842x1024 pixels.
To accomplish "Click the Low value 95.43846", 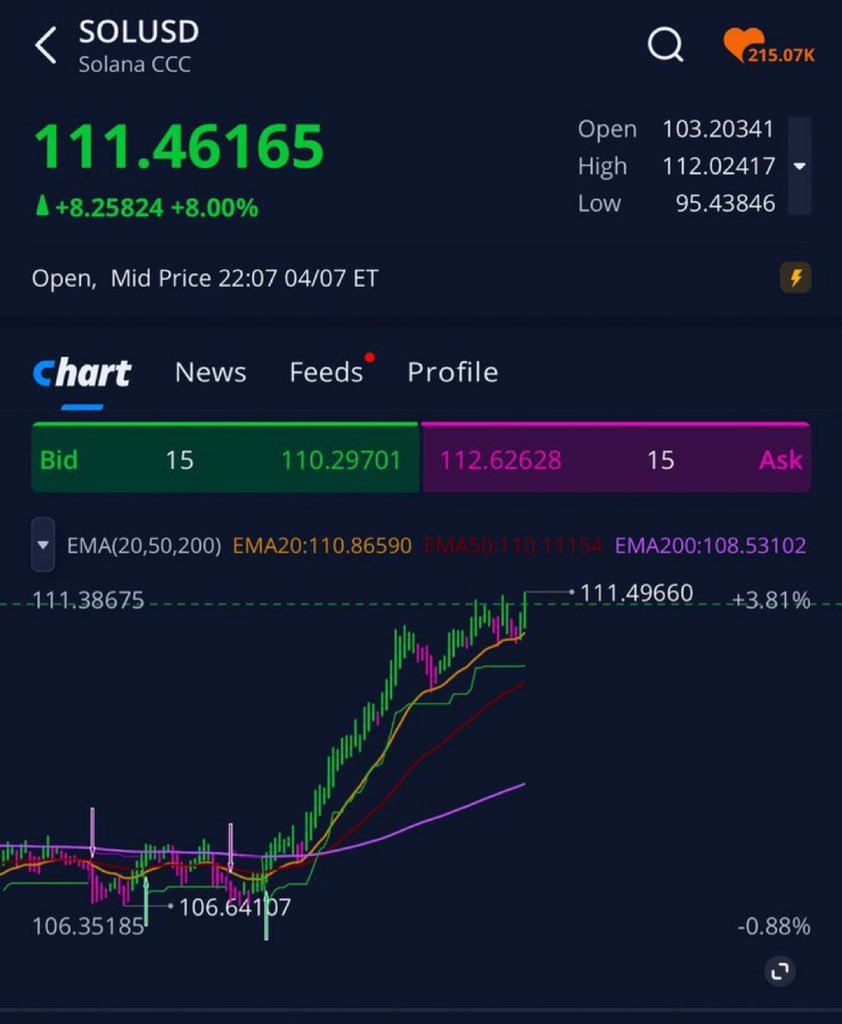I will (x=725, y=204).
